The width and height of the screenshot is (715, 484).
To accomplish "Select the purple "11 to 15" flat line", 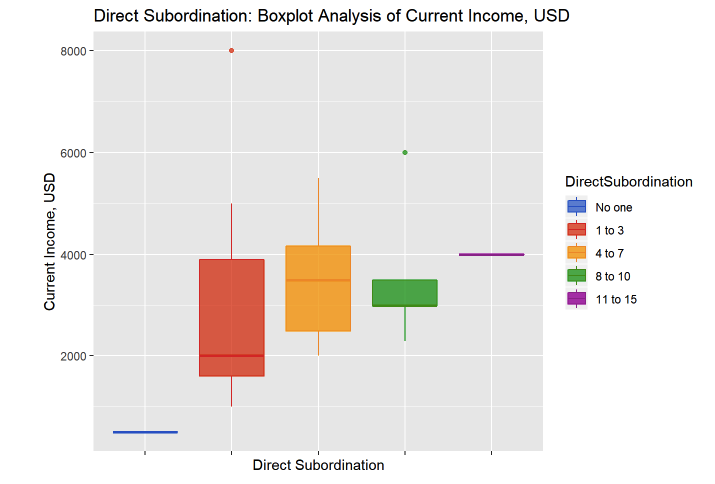I will tap(491, 254).
